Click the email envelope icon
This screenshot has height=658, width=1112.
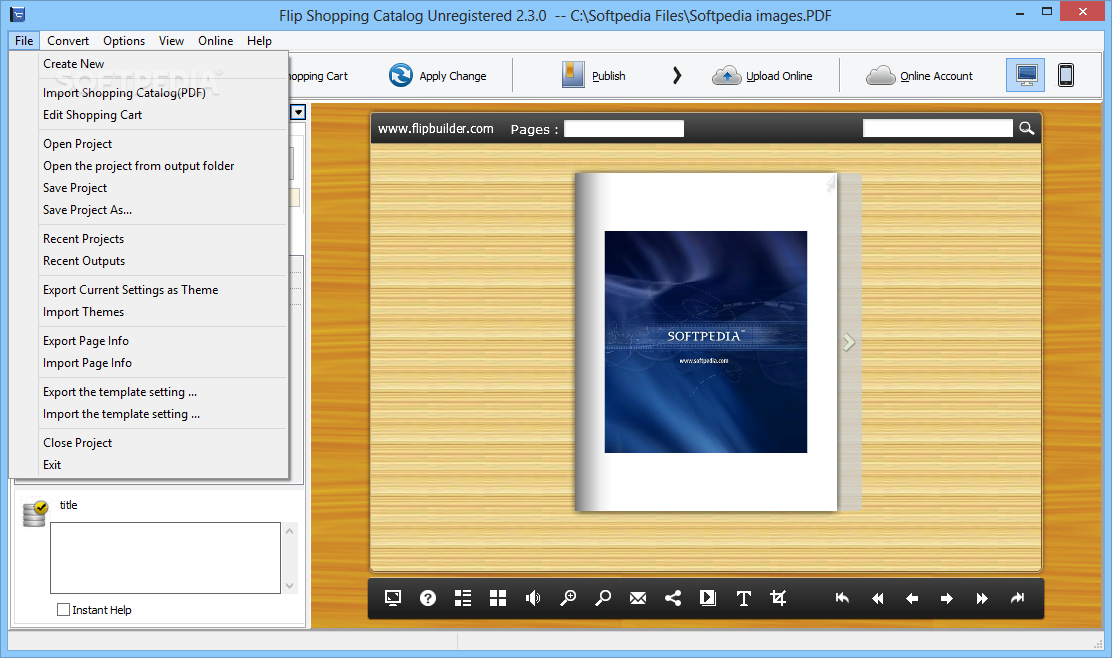(x=638, y=598)
